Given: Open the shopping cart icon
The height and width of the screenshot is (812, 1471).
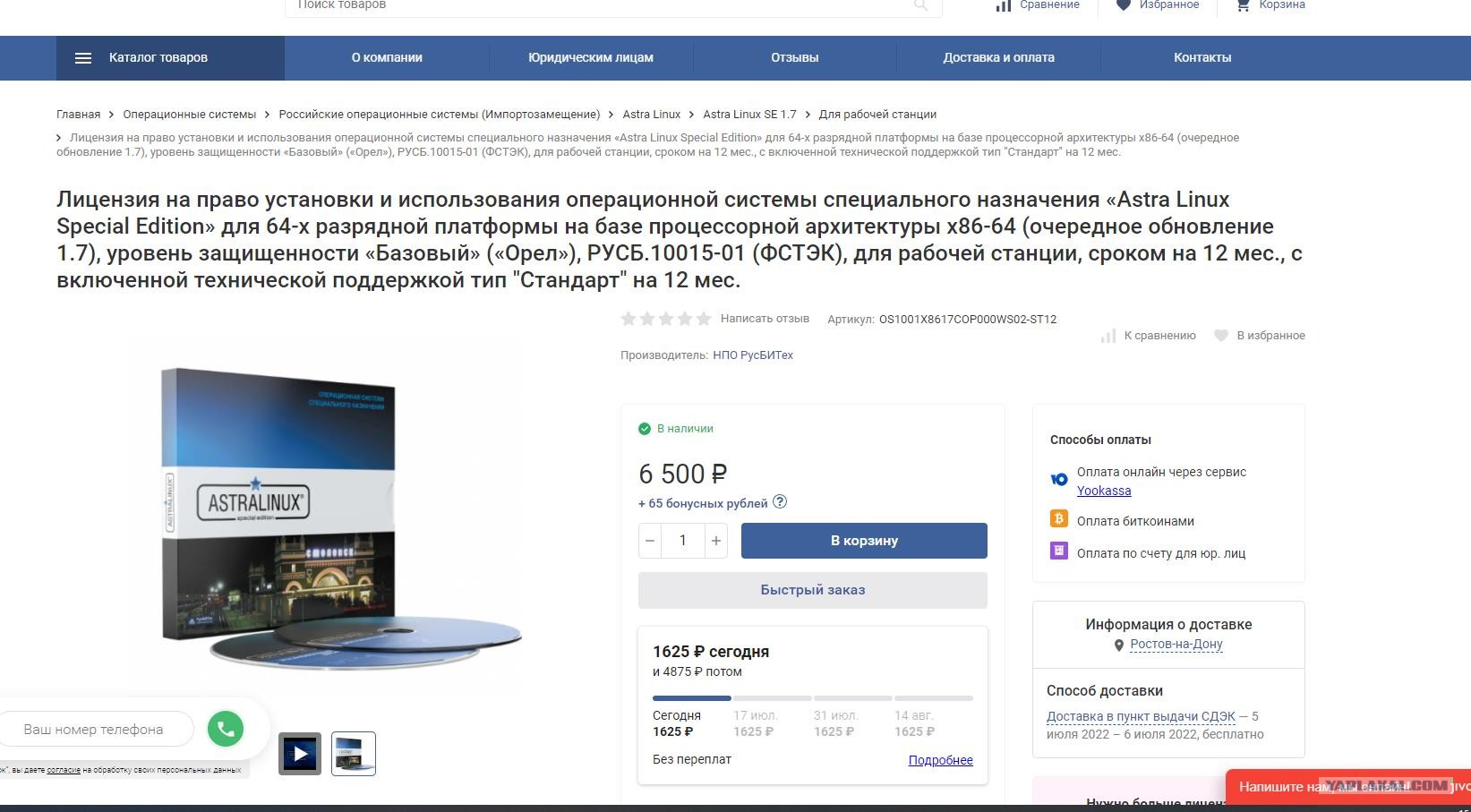Looking at the screenshot, I should 1243,5.
